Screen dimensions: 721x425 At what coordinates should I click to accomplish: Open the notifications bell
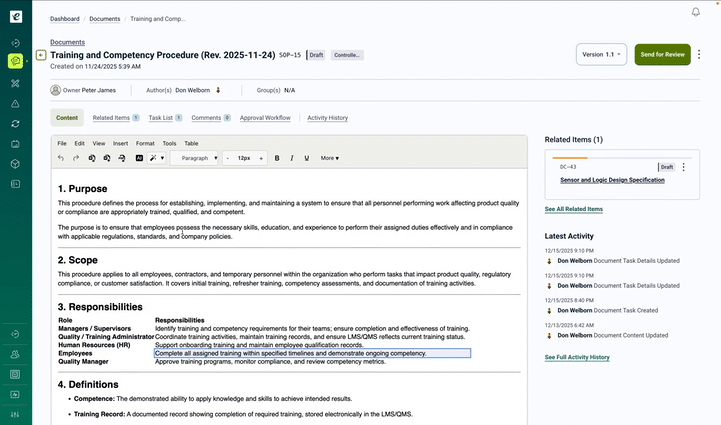pyautogui.click(x=696, y=12)
